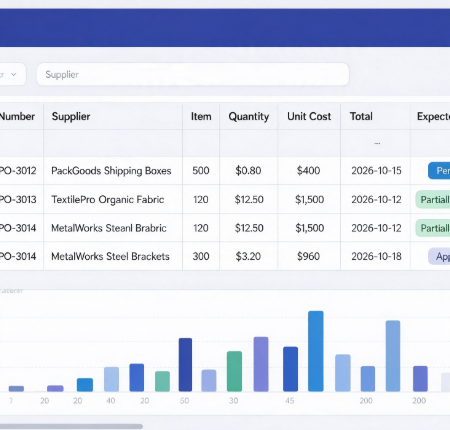This screenshot has width=450, height=430.
Task: Click the 2026-10-18 date cell
Action: pos(376,256)
